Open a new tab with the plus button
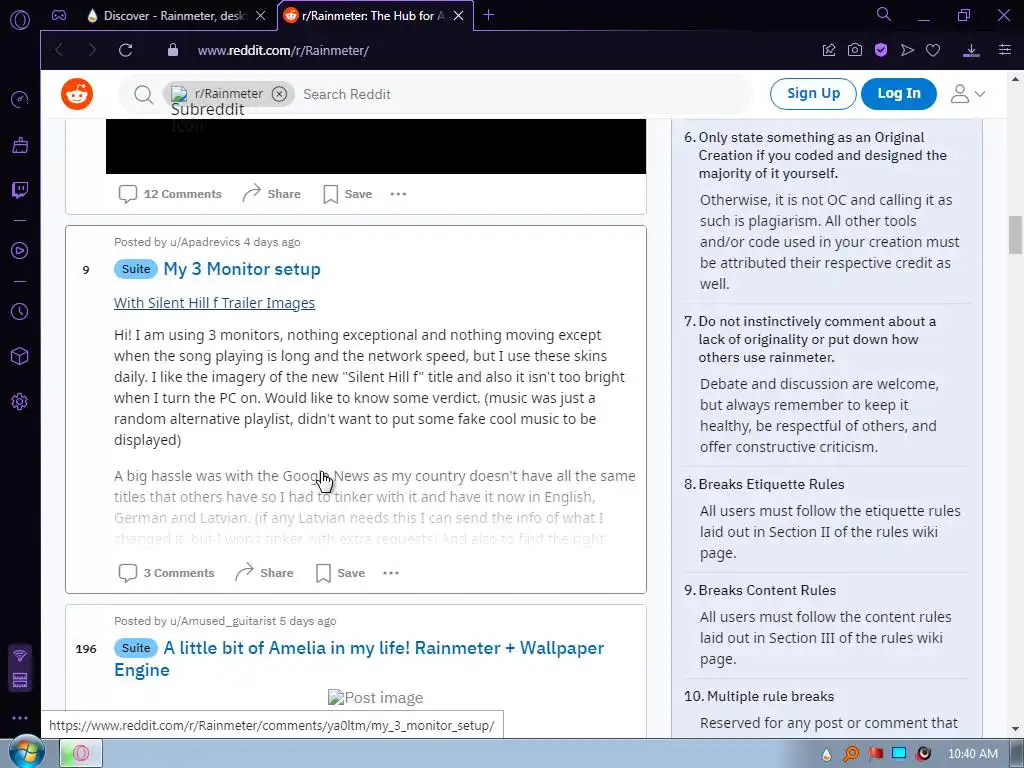 [x=488, y=15]
